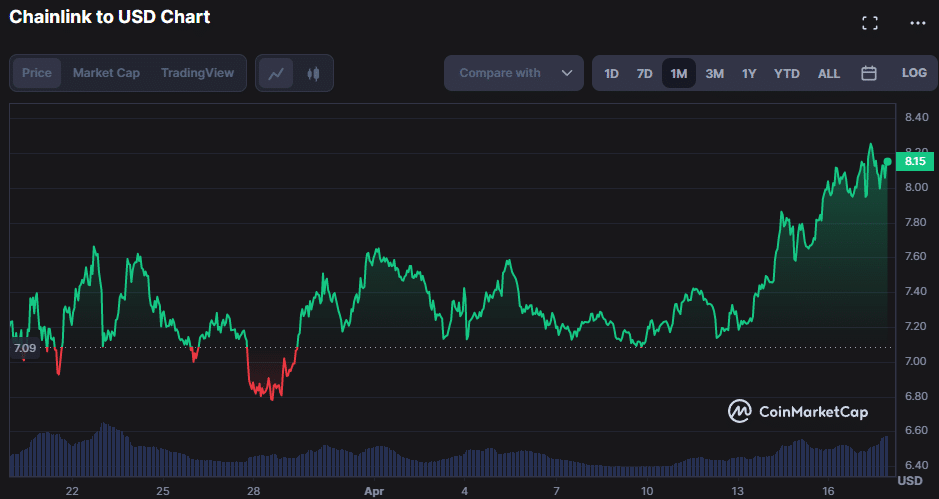Viewport: 939px width, 499px height.
Task: Click the 16 date label on the axis
Action: click(x=829, y=491)
